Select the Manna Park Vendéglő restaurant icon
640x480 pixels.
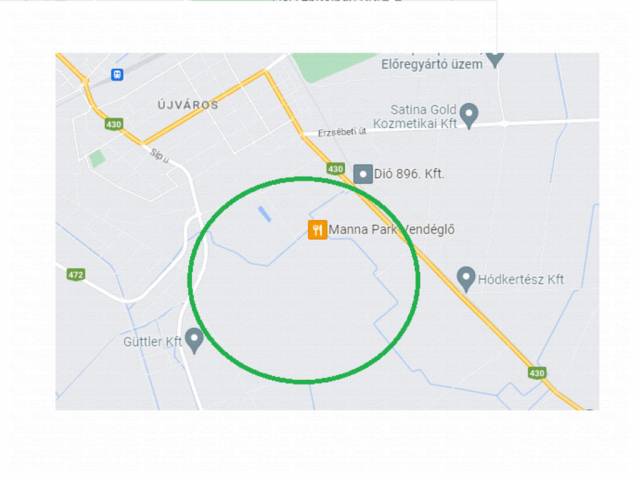click(318, 229)
